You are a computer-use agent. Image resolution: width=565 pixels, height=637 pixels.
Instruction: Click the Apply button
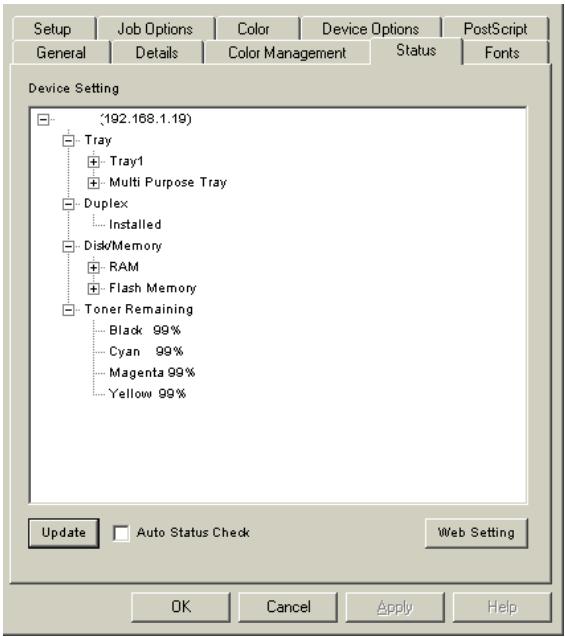pos(395,607)
